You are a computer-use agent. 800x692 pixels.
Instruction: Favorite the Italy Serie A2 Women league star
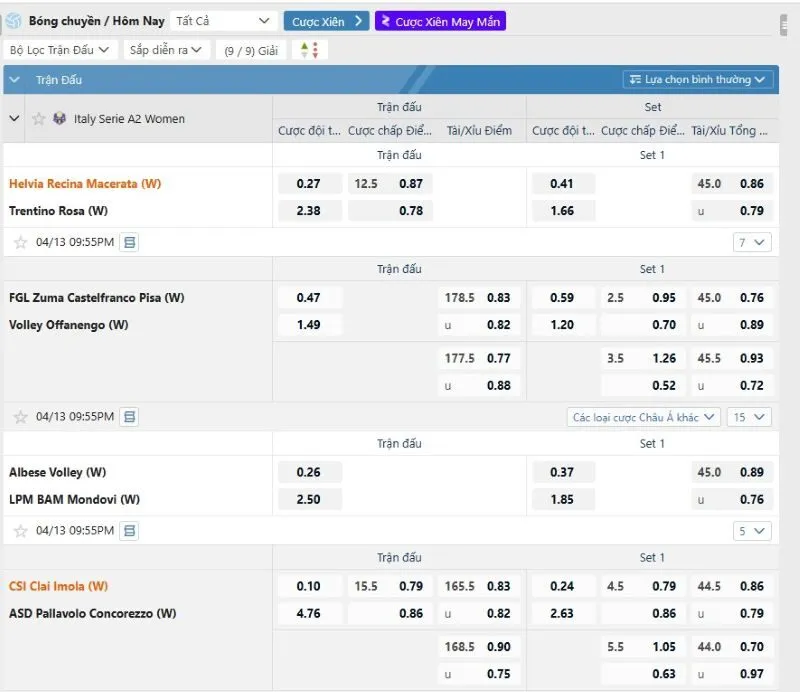(x=39, y=119)
